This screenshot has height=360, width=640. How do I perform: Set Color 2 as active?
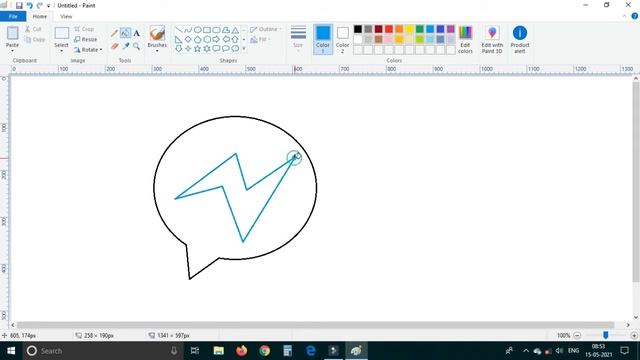pyautogui.click(x=342, y=39)
